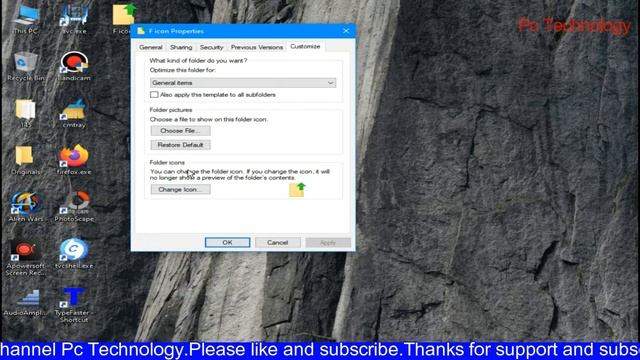Click the 'What kind of folder do you want?' text
The width and height of the screenshot is (640, 360).
[x=198, y=60]
